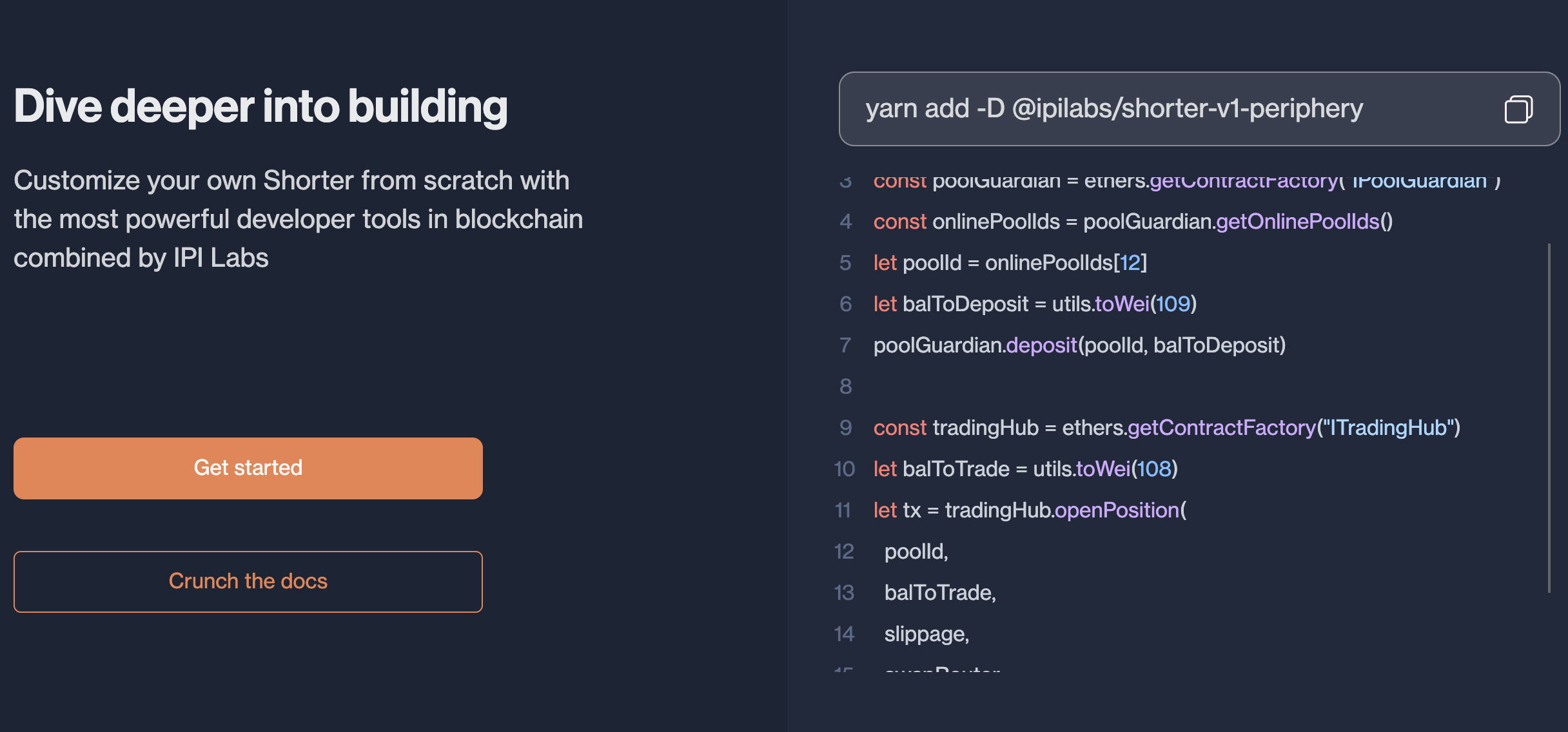Click the openPosition call on line 11

tap(1120, 510)
